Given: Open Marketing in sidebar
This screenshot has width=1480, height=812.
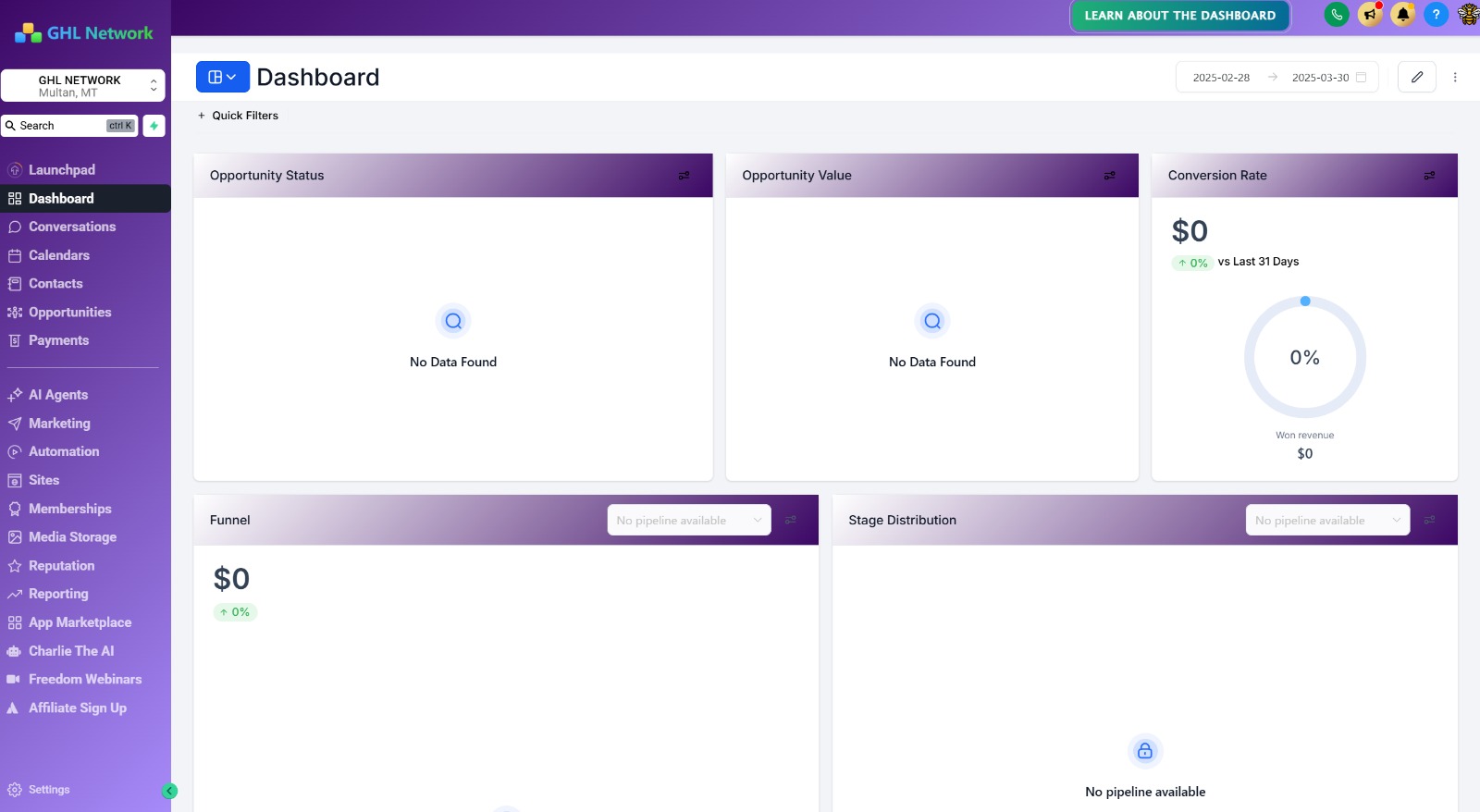Looking at the screenshot, I should pyautogui.click(x=85, y=424).
